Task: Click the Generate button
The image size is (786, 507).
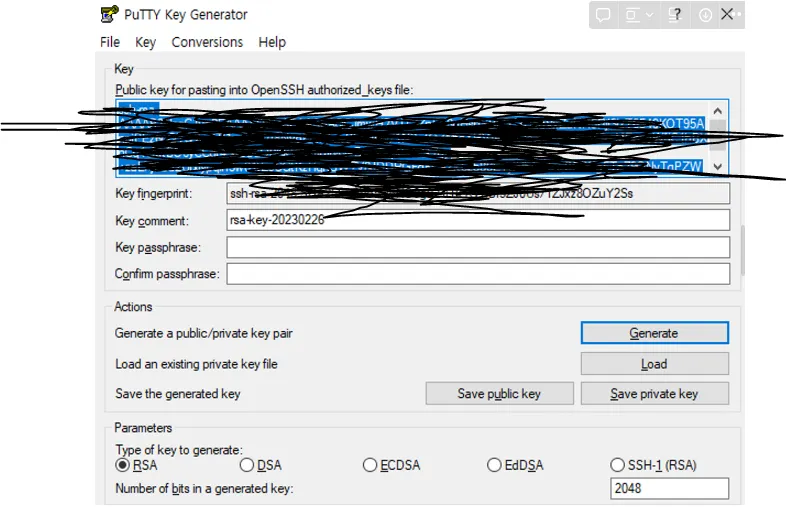Action: pyautogui.click(x=655, y=333)
